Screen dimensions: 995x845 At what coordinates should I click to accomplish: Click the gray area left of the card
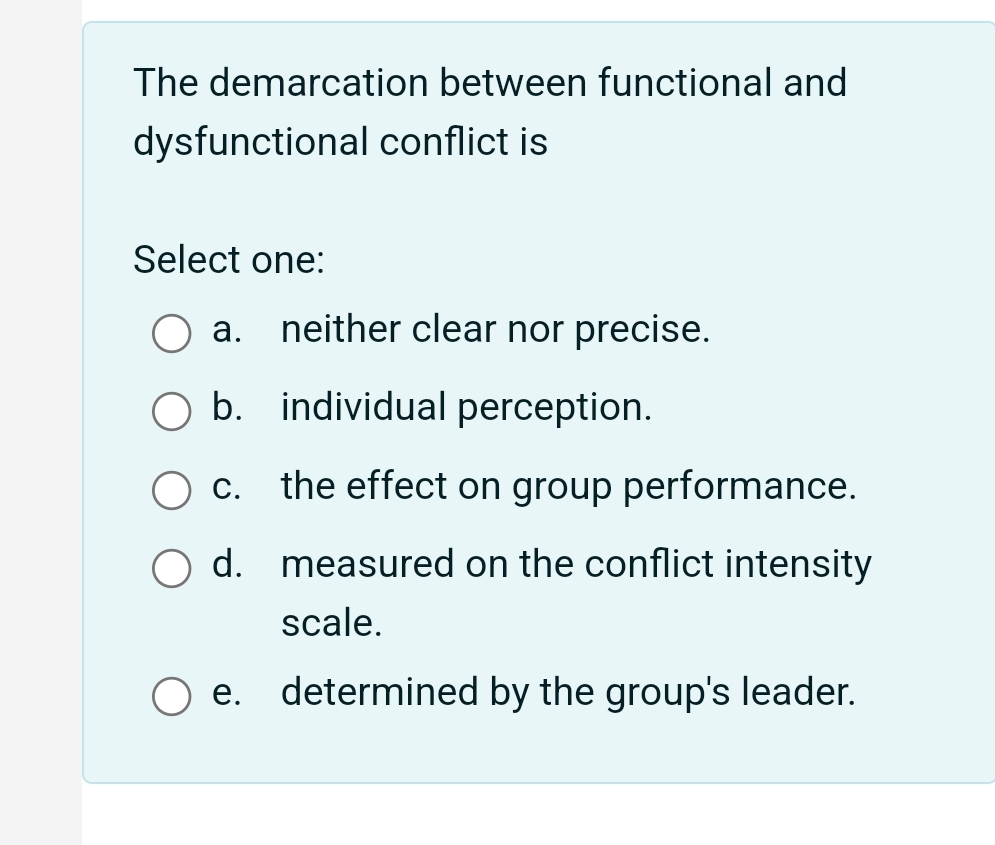pyautogui.click(x=40, y=420)
